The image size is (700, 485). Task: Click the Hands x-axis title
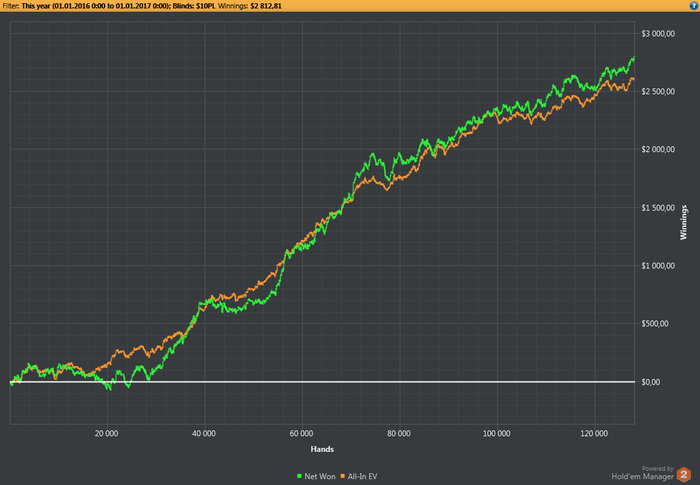[x=322, y=449]
